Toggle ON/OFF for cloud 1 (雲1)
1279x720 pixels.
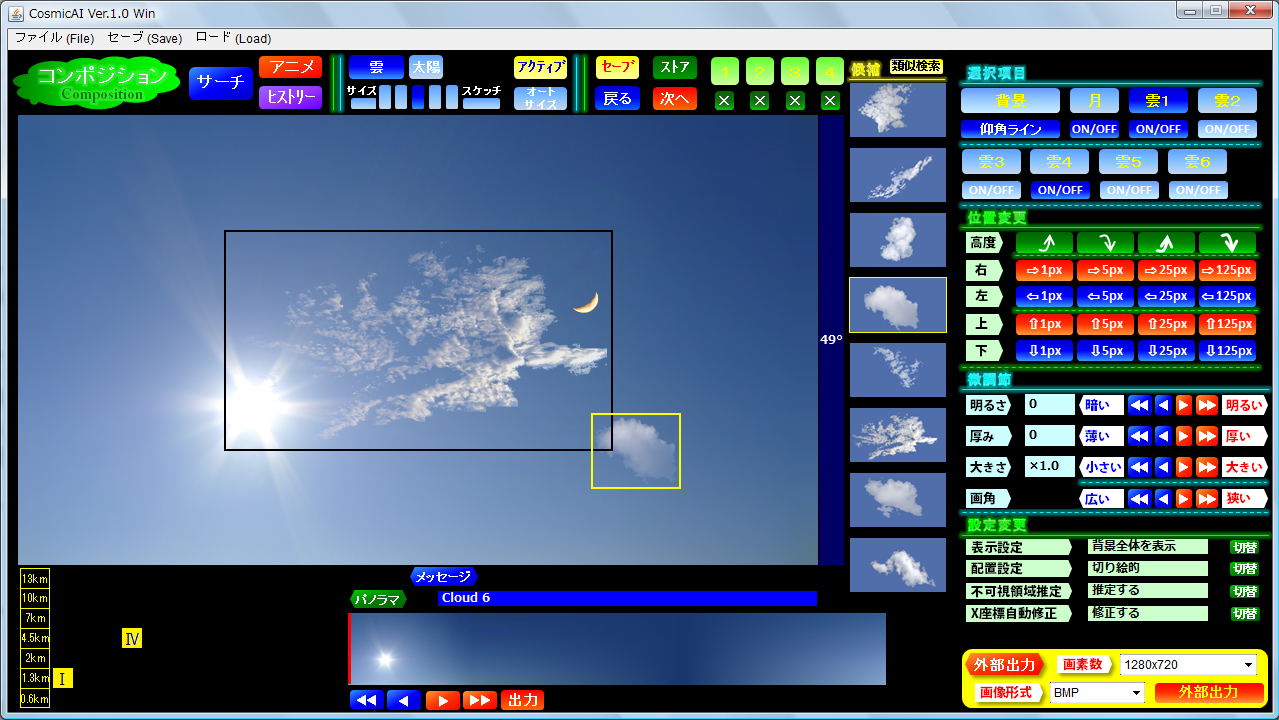(1159, 129)
